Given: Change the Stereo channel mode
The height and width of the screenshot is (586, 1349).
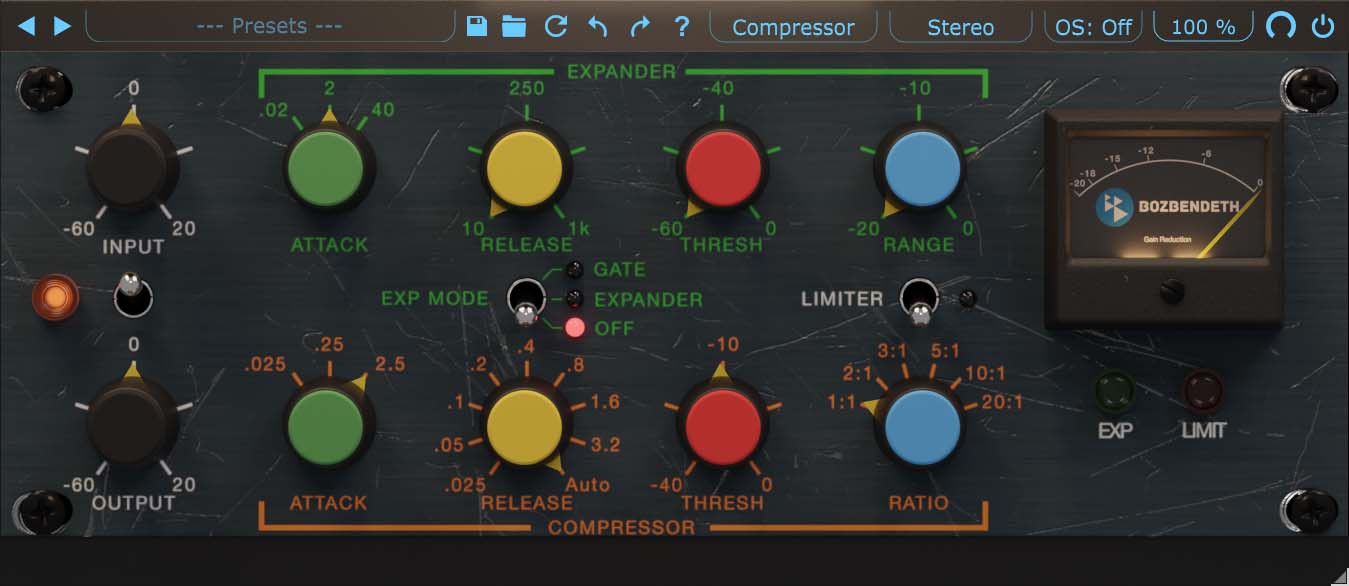Looking at the screenshot, I should [959, 27].
